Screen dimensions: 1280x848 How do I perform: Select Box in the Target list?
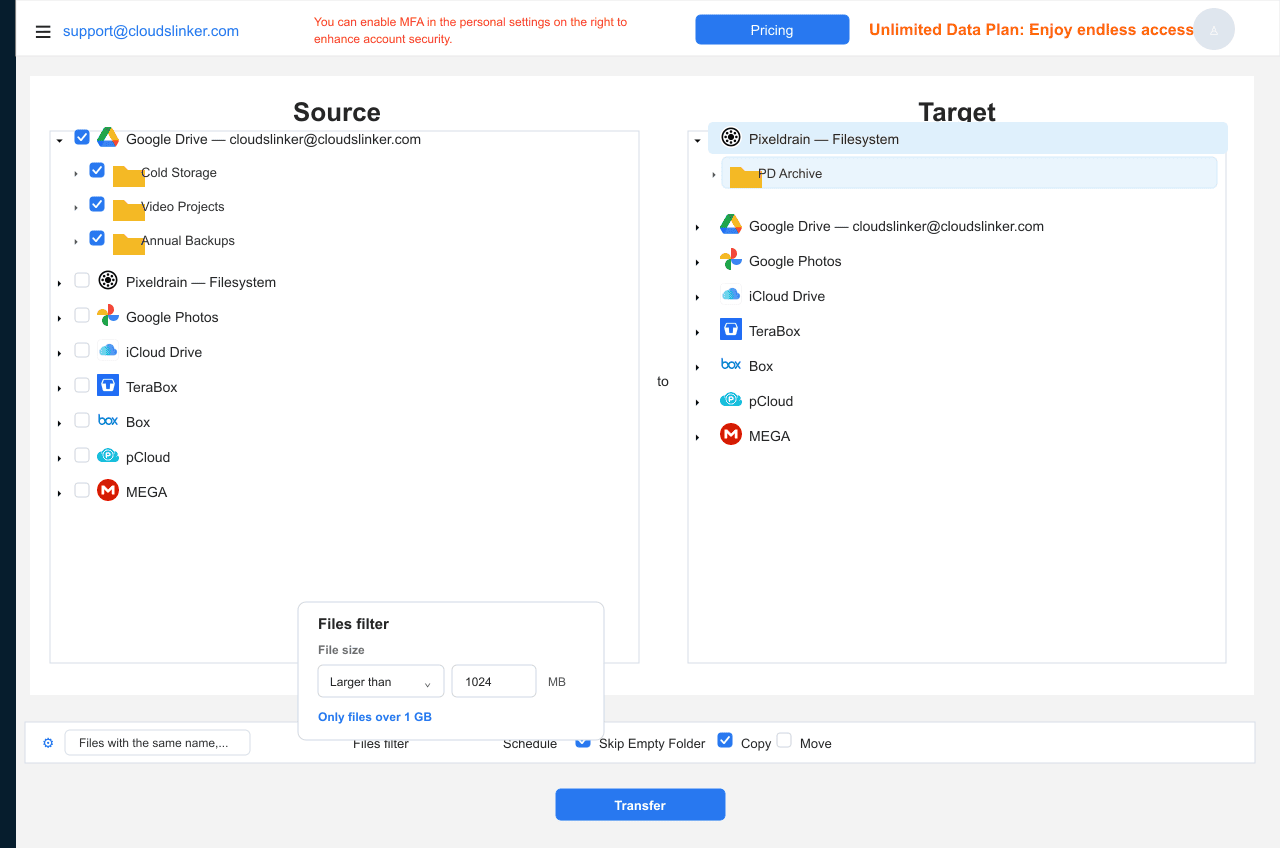point(761,366)
